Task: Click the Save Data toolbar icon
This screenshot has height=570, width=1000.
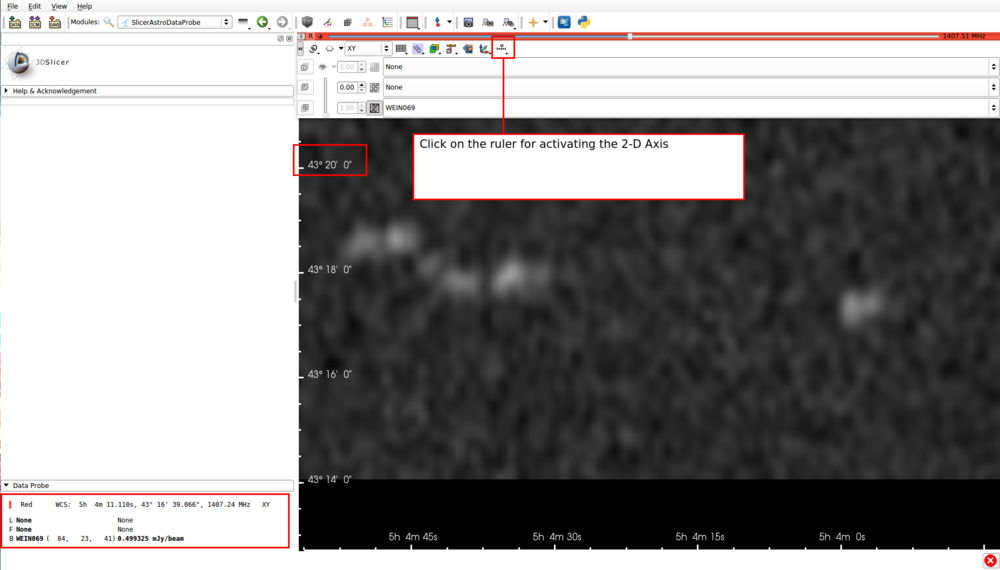Action: click(x=55, y=22)
